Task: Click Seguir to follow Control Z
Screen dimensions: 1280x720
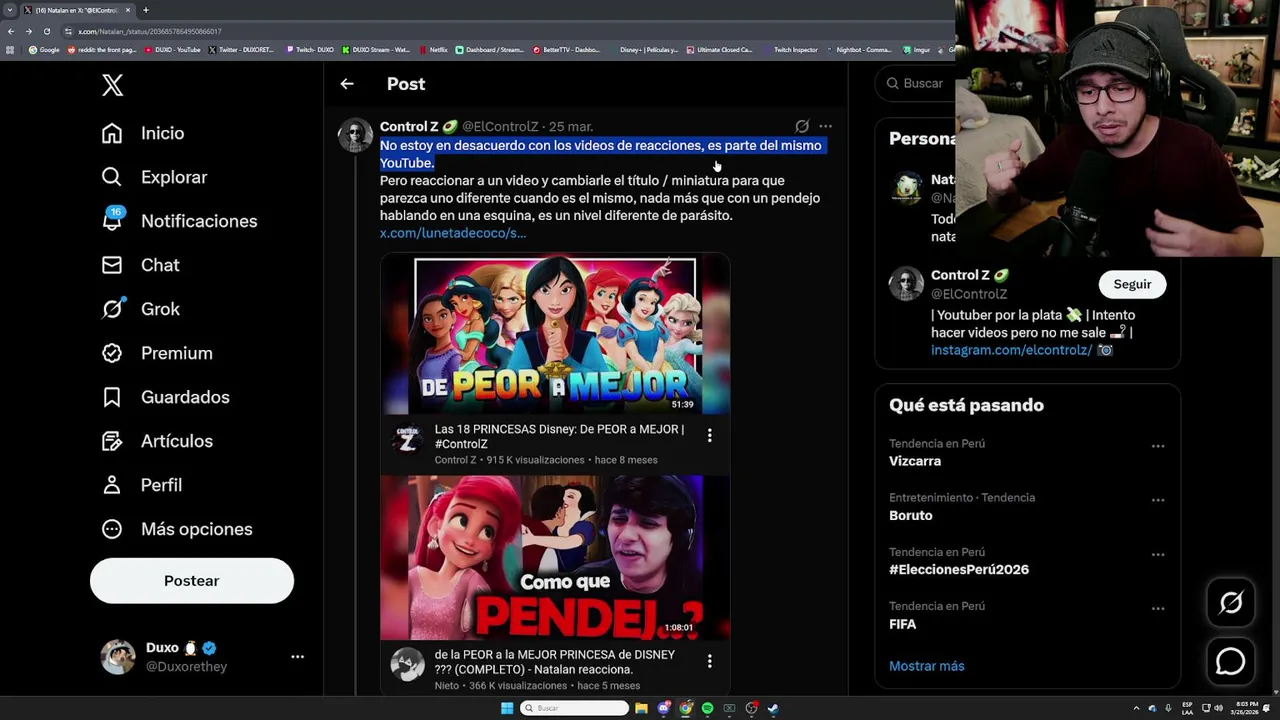Action: (1132, 284)
